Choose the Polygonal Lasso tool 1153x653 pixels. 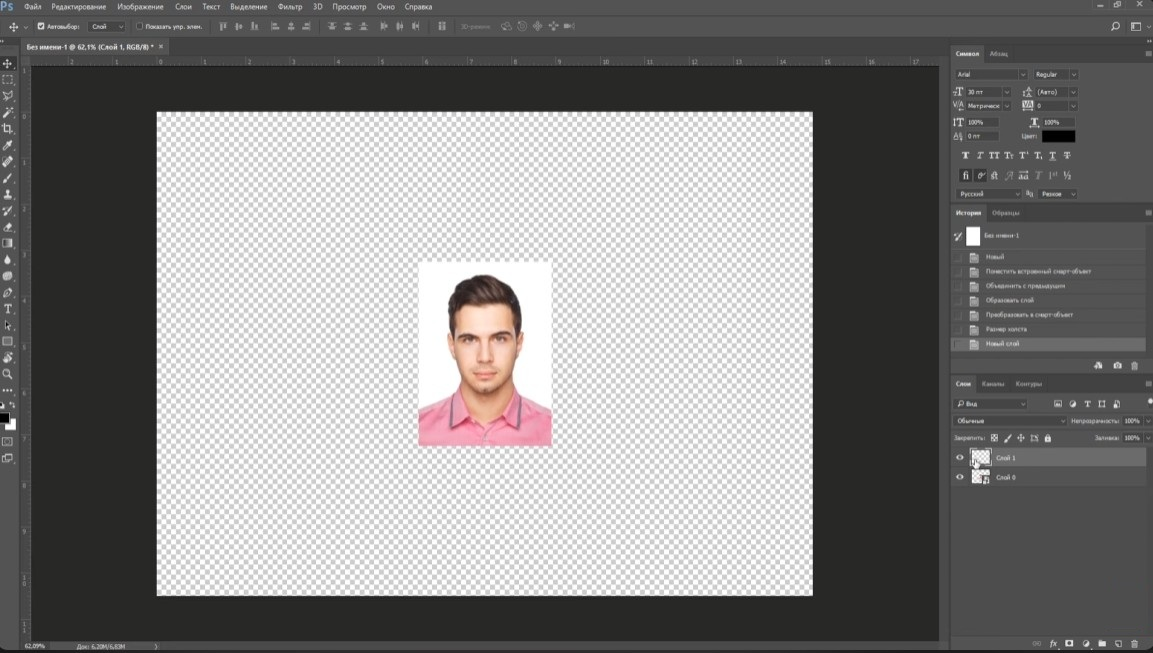8,96
